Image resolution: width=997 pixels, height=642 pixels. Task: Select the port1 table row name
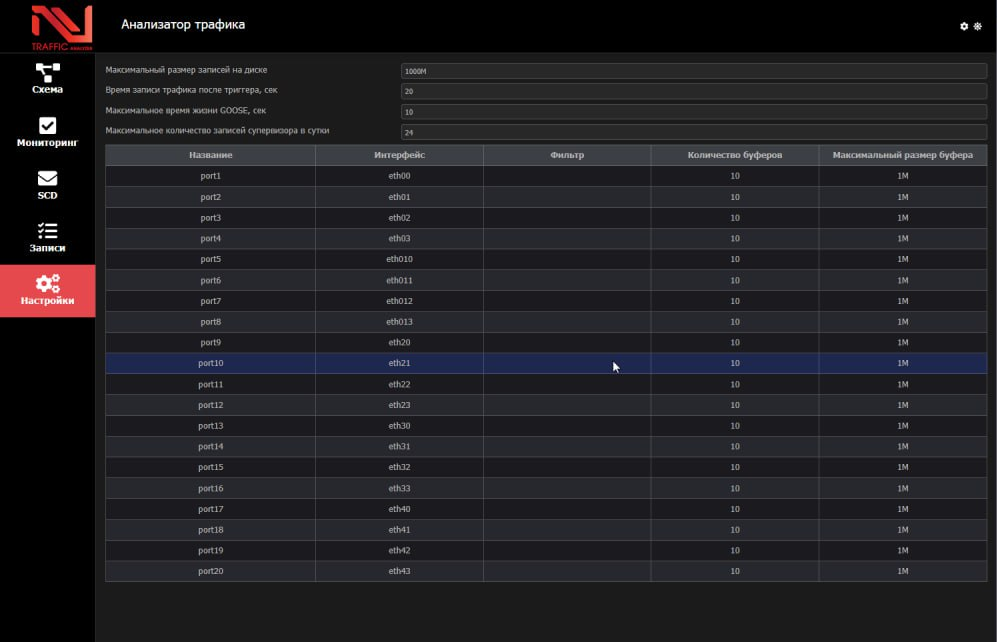coord(210,176)
